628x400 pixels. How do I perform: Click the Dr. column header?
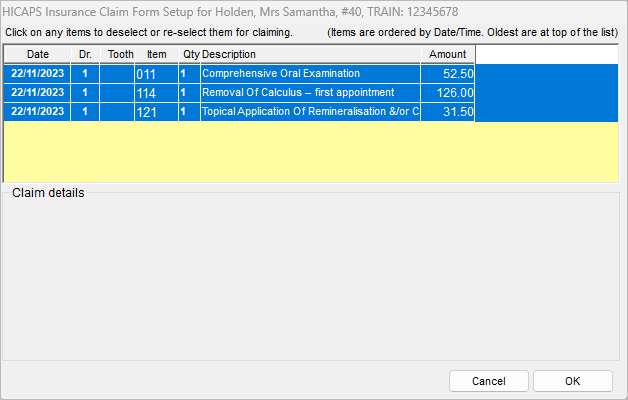pos(85,54)
